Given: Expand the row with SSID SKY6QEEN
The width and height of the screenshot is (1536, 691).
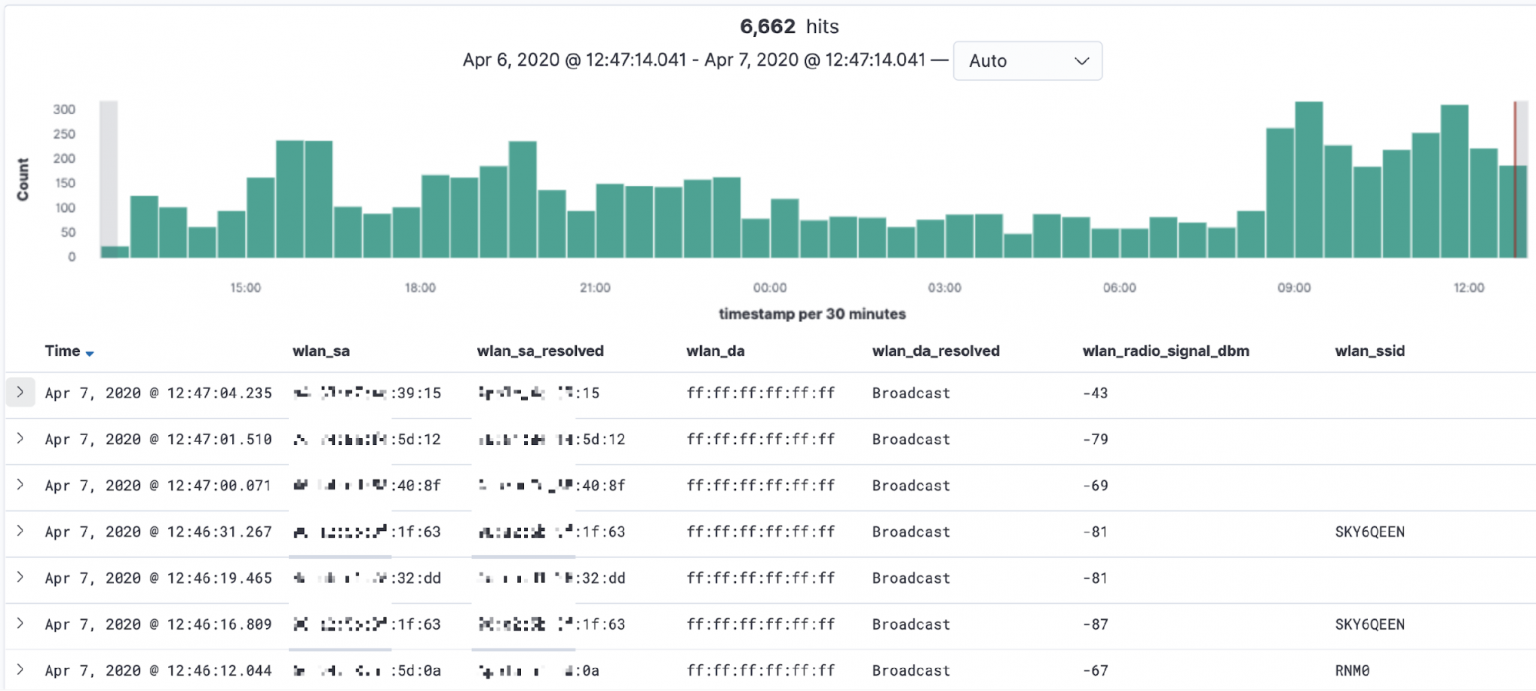Looking at the screenshot, I should pyautogui.click(x=20, y=531).
